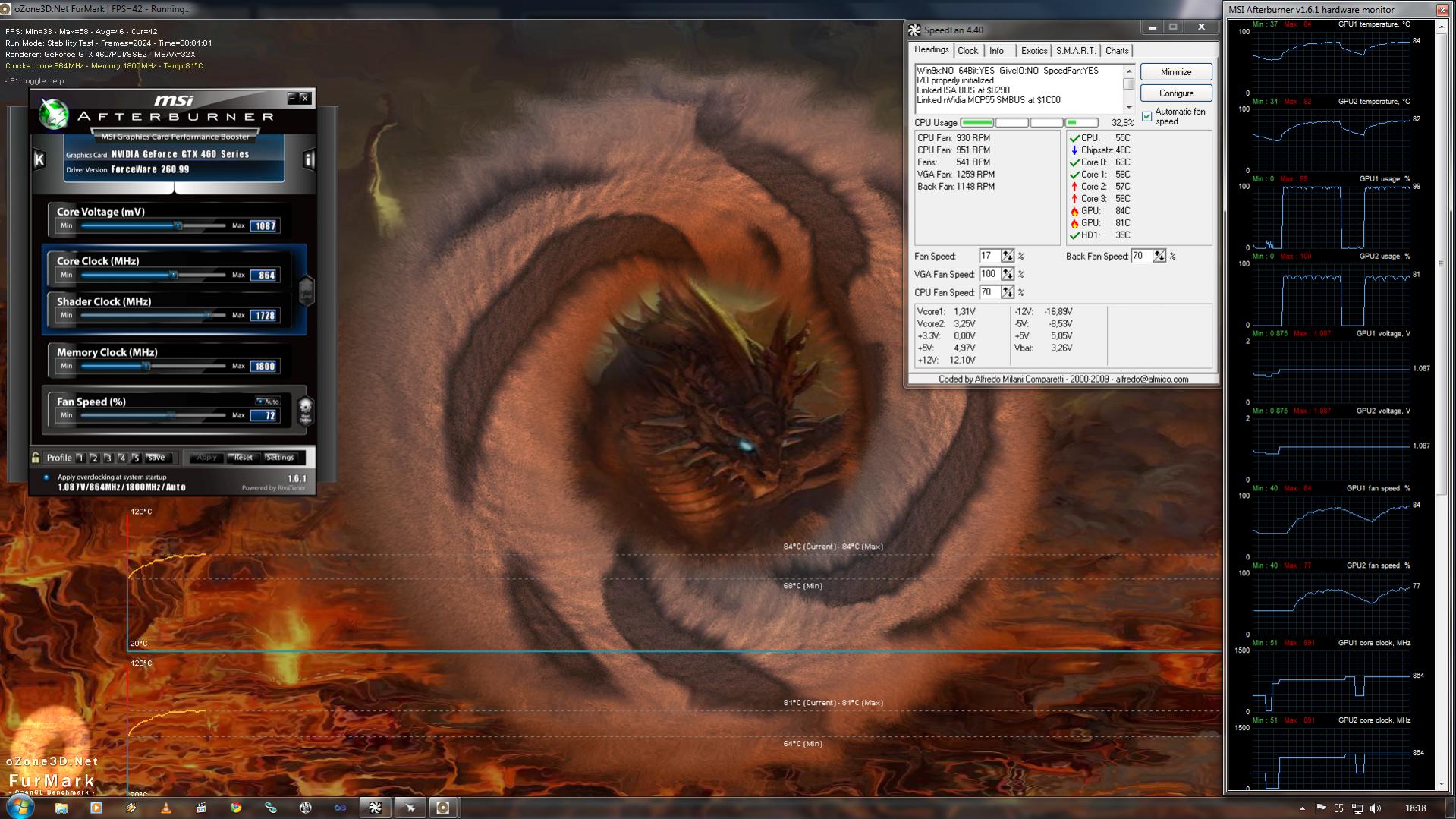Click the profile Save button
This screenshot has width=1456, height=819.
coord(156,458)
